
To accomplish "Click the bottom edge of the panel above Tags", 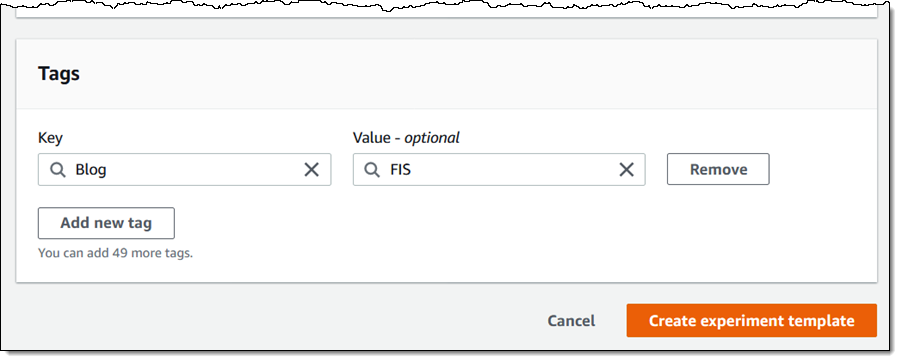I will pyautogui.click(x=447, y=17).
